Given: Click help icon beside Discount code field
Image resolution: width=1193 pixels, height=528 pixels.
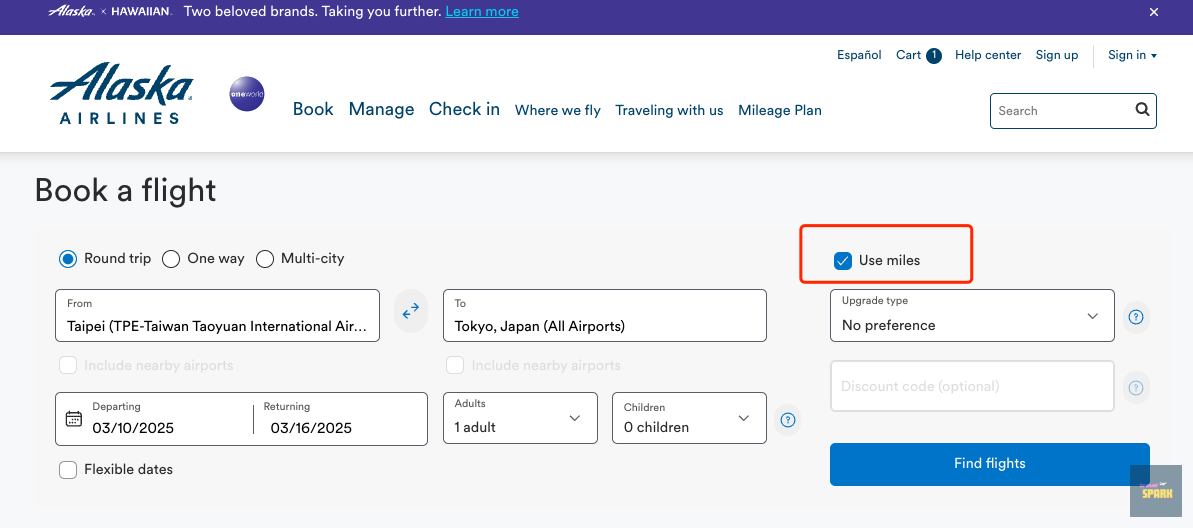Looking at the screenshot, I should point(1136,388).
